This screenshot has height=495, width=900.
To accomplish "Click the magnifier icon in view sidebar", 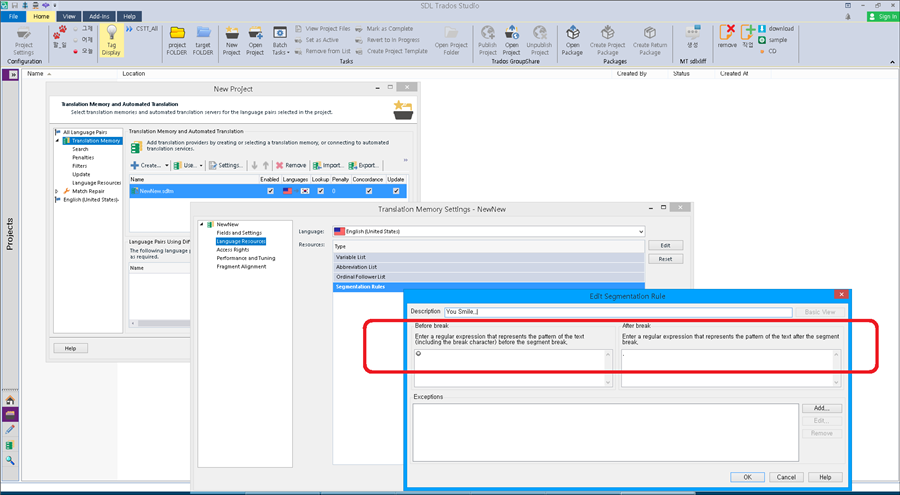I will tap(10, 460).
